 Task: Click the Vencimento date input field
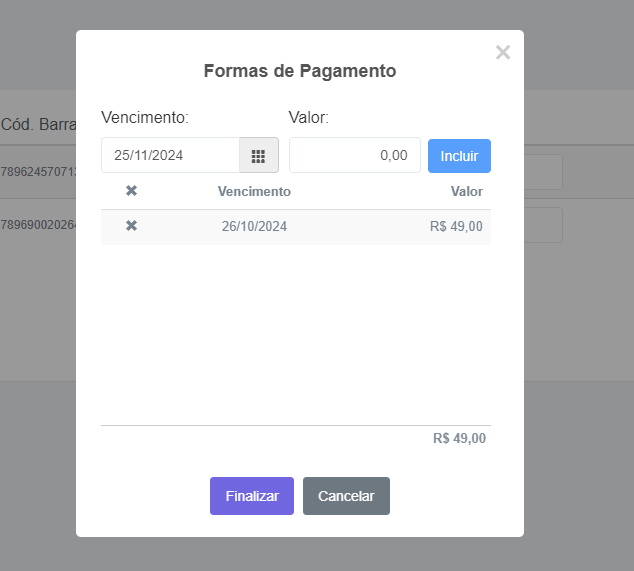(170, 156)
